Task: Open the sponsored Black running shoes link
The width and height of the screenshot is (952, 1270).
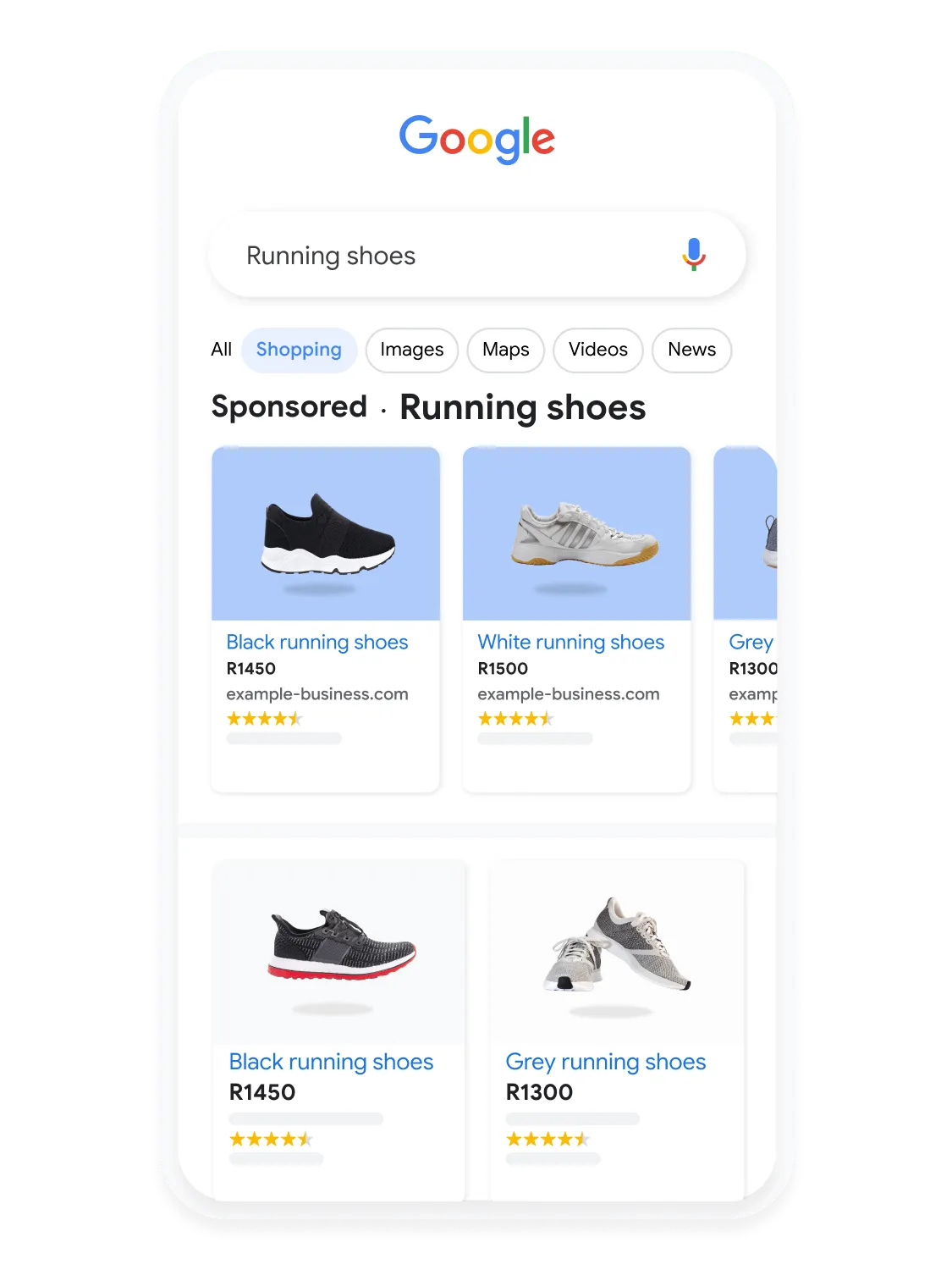Action: pos(317,643)
